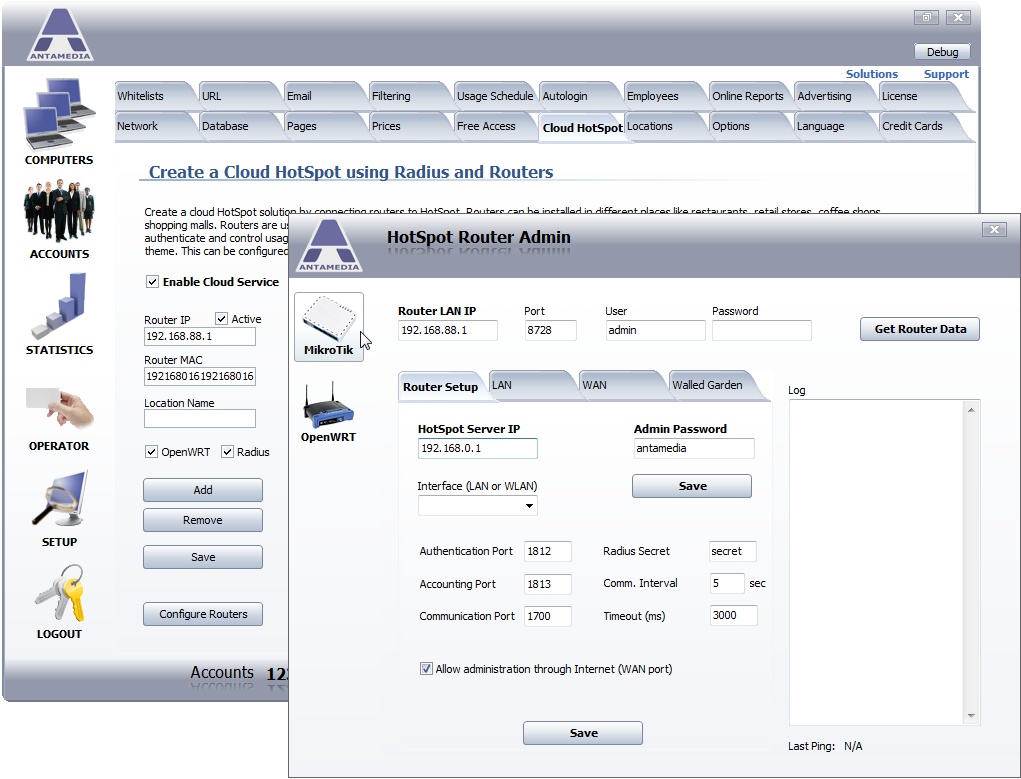Click the Debug button

coord(942,51)
